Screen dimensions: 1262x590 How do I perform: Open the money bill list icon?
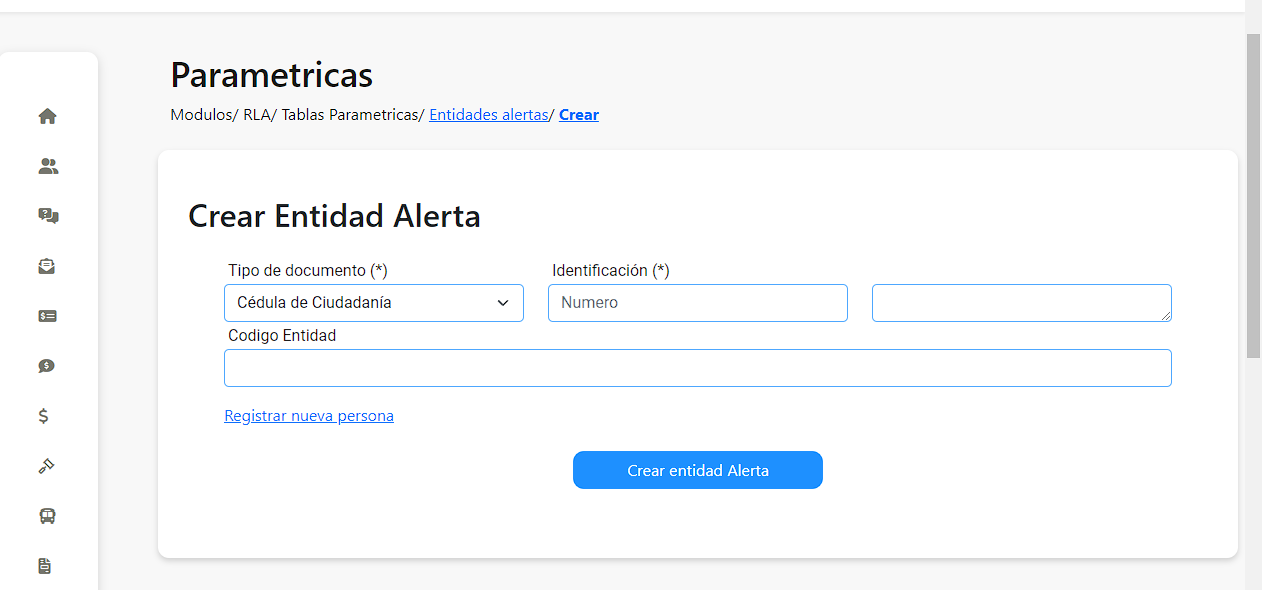tap(47, 316)
